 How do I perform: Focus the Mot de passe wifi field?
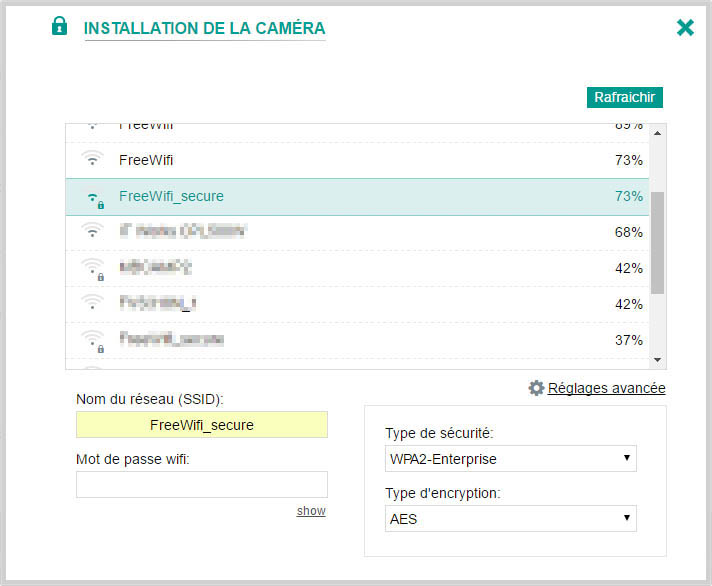click(201, 484)
